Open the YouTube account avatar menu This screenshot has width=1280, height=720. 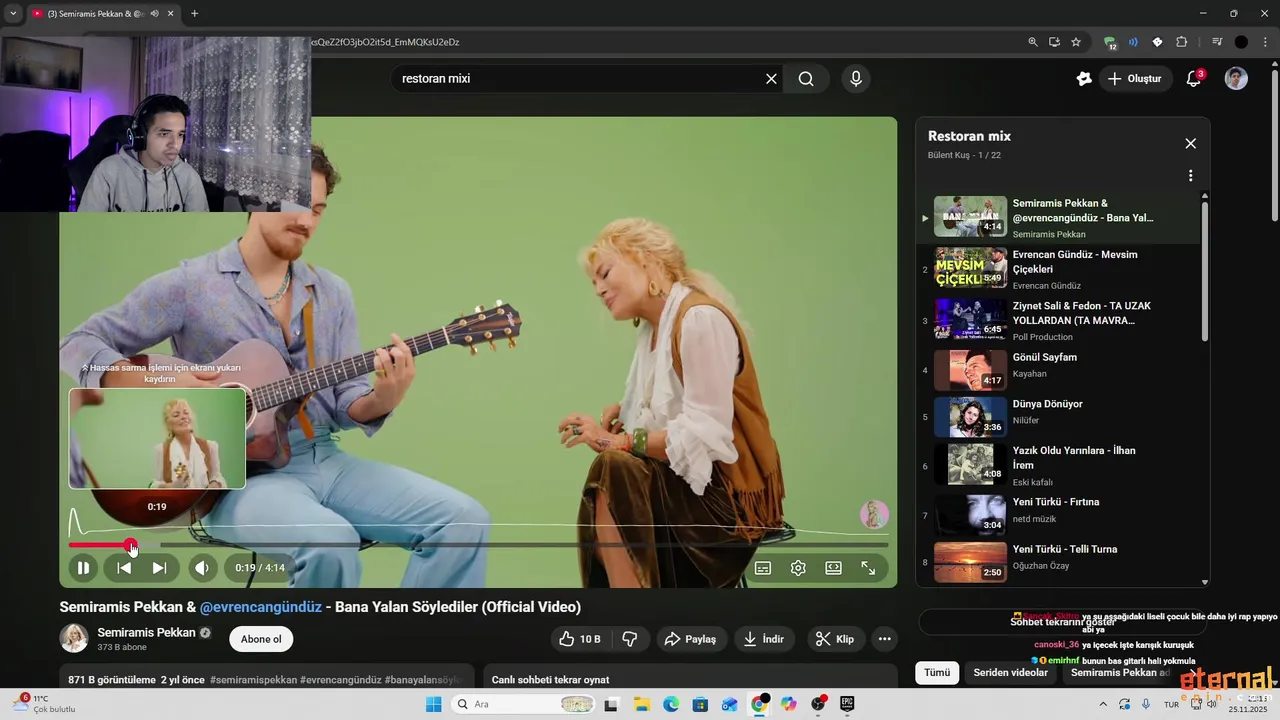click(1236, 78)
